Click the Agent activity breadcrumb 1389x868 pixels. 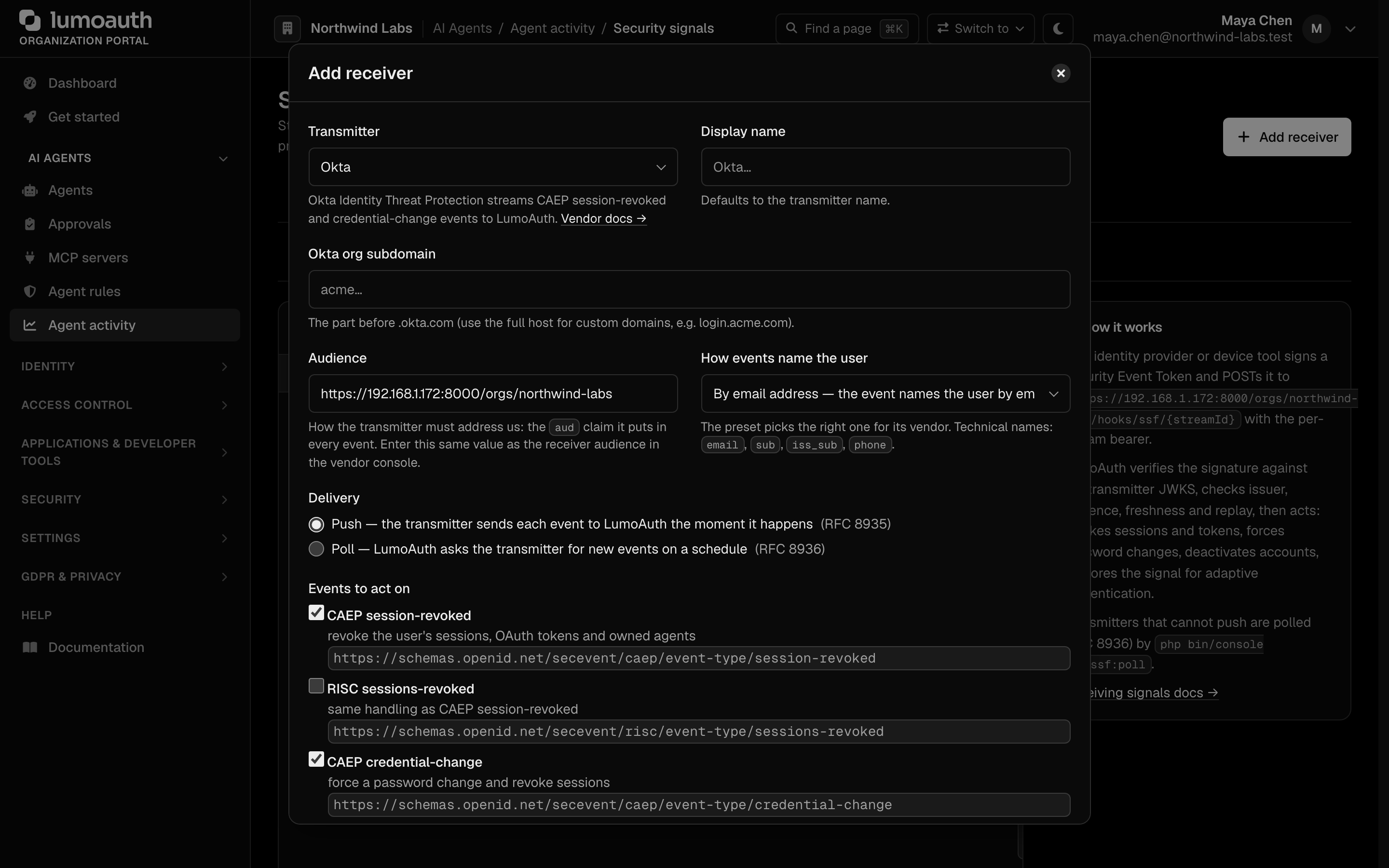click(552, 28)
